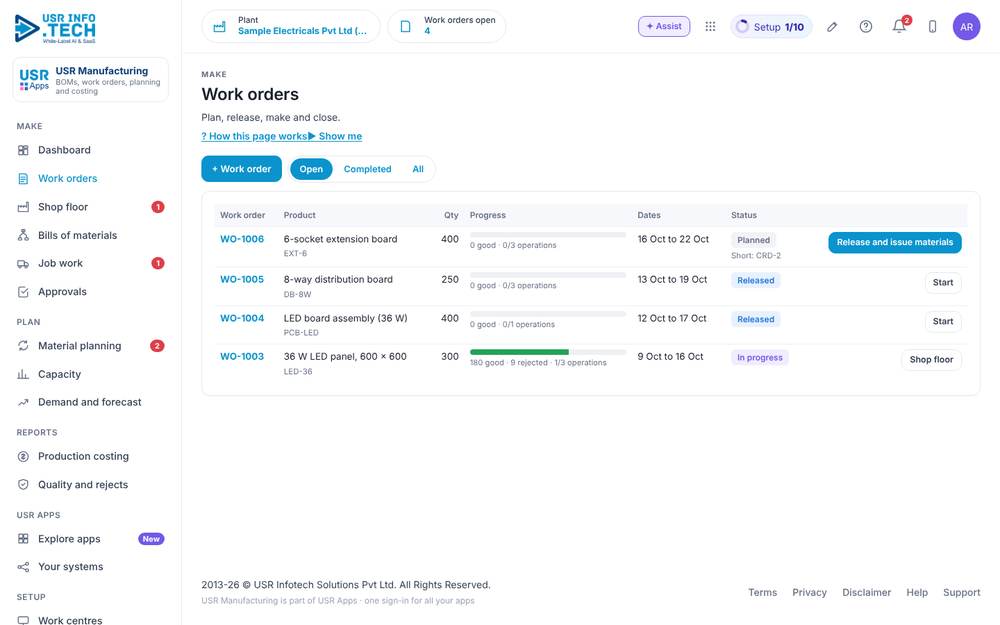The image size is (1000, 625).
Task: Open the Work orders open counter card
Action: click(x=446, y=26)
